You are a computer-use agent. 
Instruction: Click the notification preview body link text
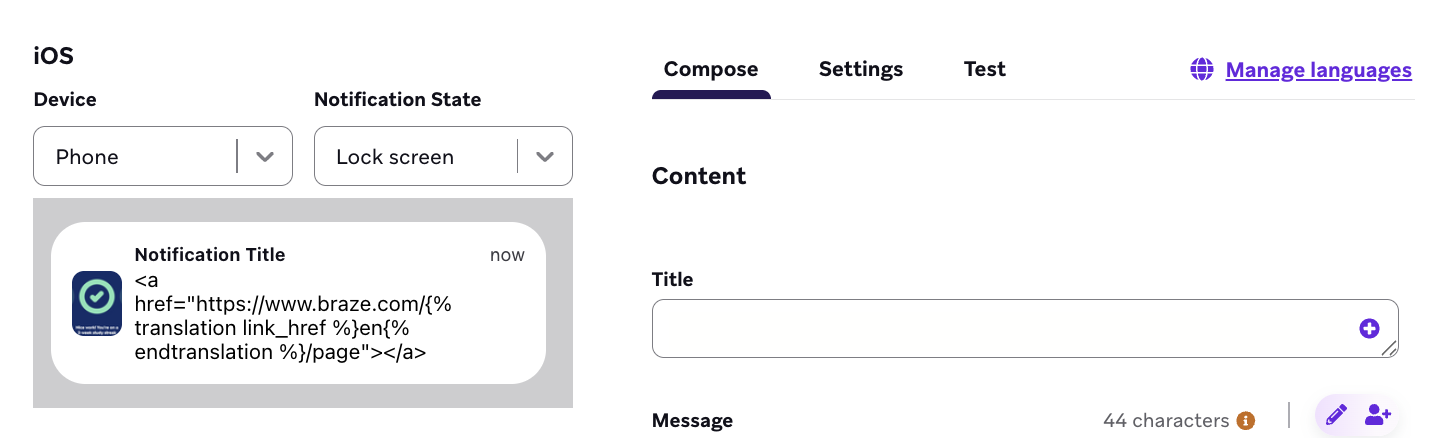click(x=293, y=316)
